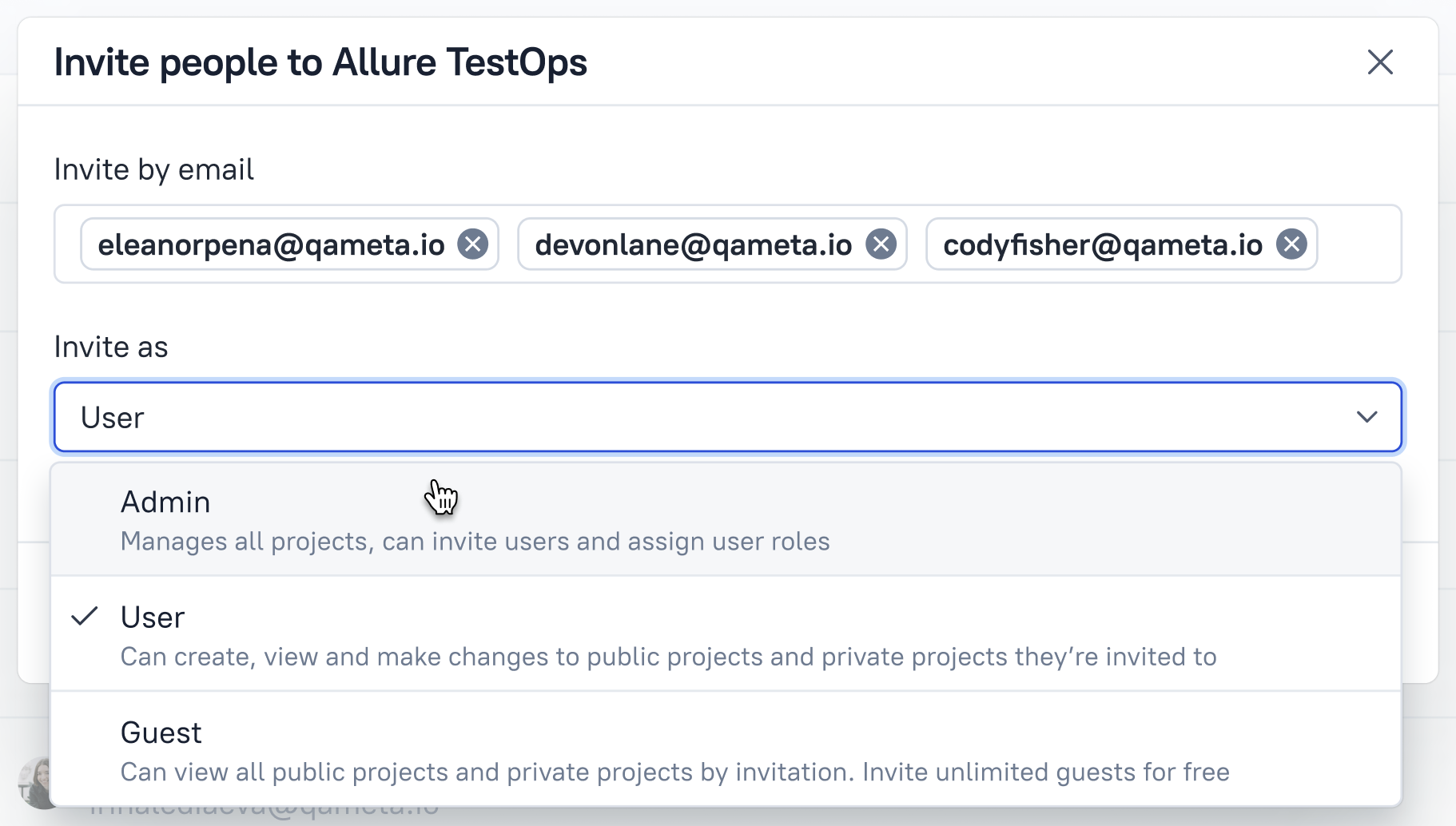The height and width of the screenshot is (826, 1456).
Task: Close the Invite people dialog
Action: 1380,62
